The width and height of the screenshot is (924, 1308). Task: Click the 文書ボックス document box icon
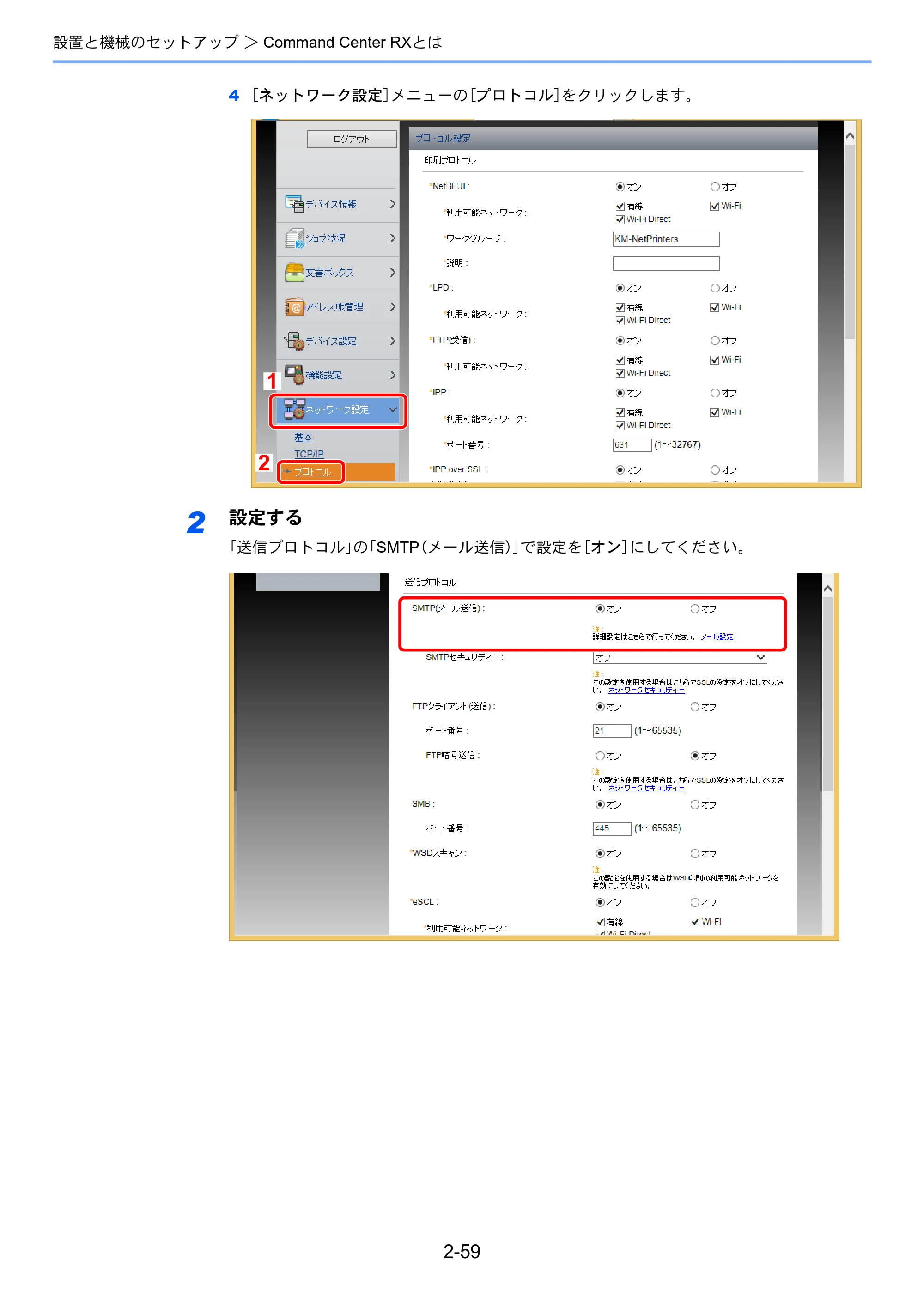tap(294, 272)
